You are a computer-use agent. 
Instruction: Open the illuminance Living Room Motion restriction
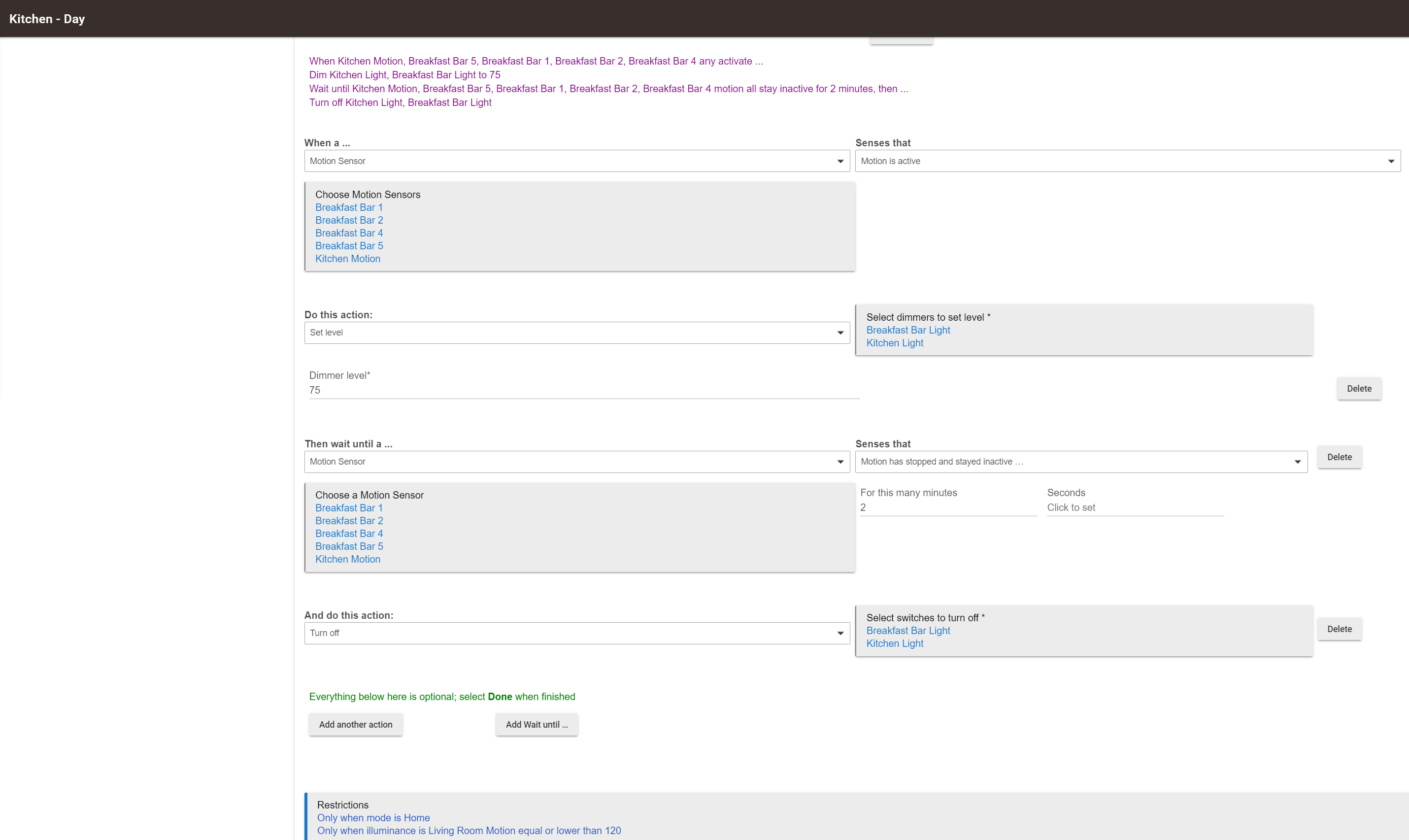469,830
